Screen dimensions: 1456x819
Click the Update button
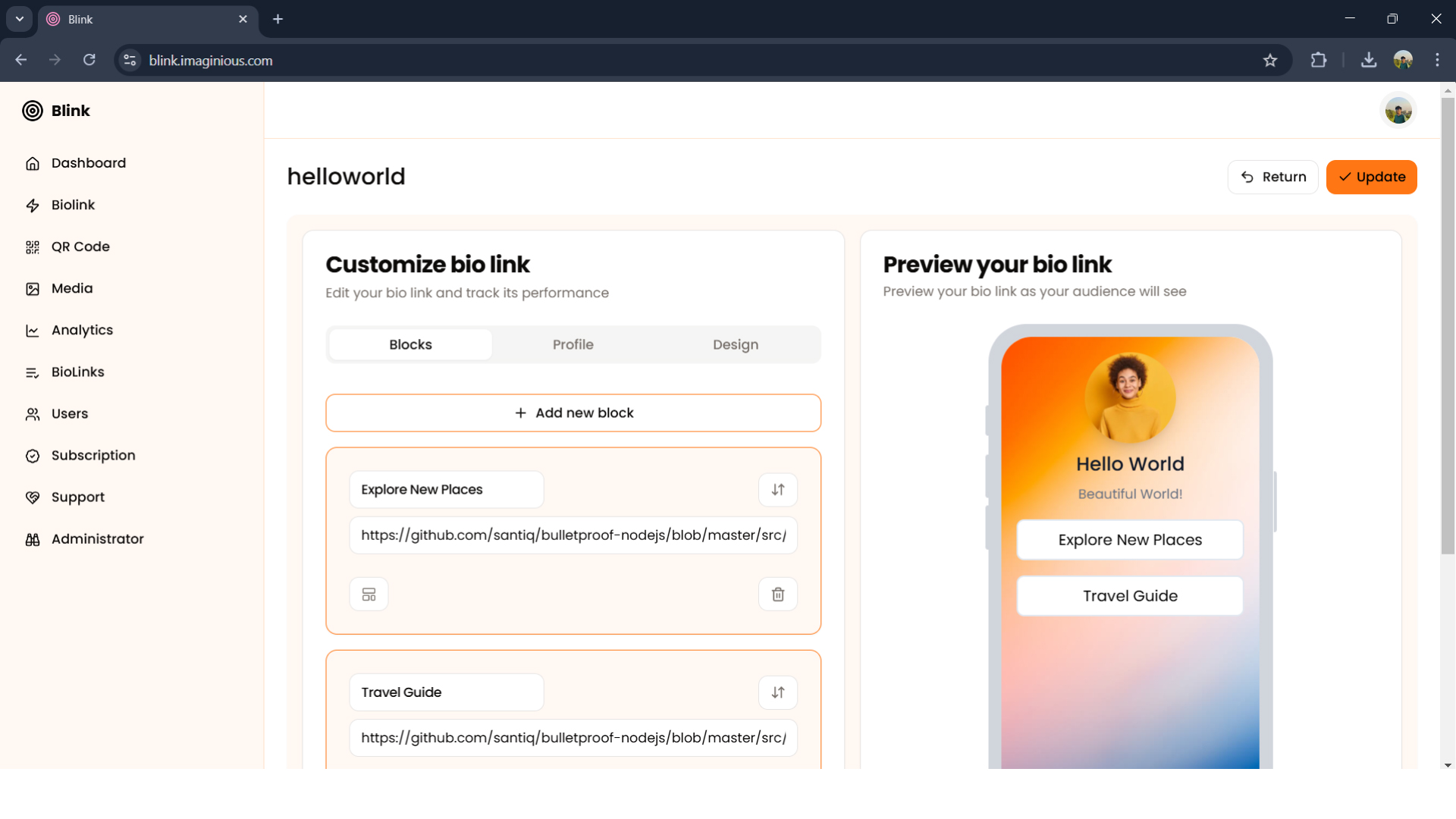[x=1372, y=177]
